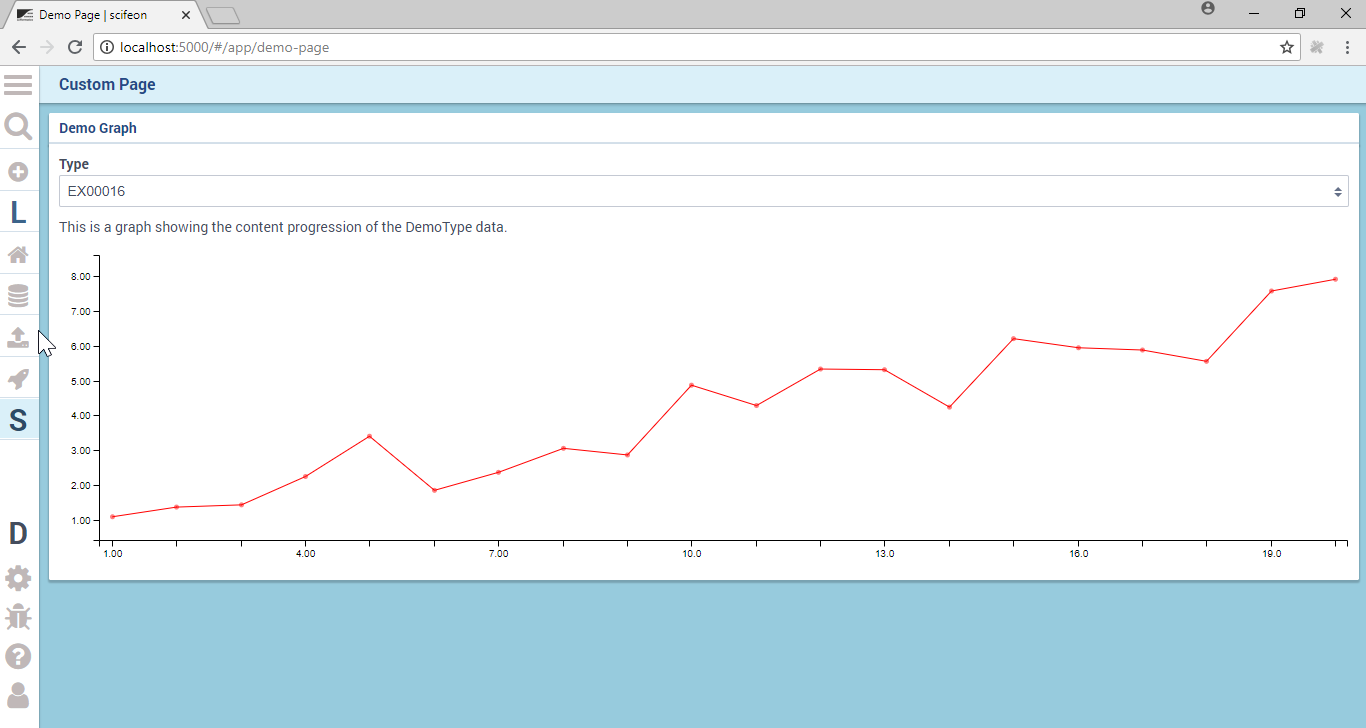Click the rocket icon in sidebar
Viewport: 1366px width, 728px height.
point(18,379)
